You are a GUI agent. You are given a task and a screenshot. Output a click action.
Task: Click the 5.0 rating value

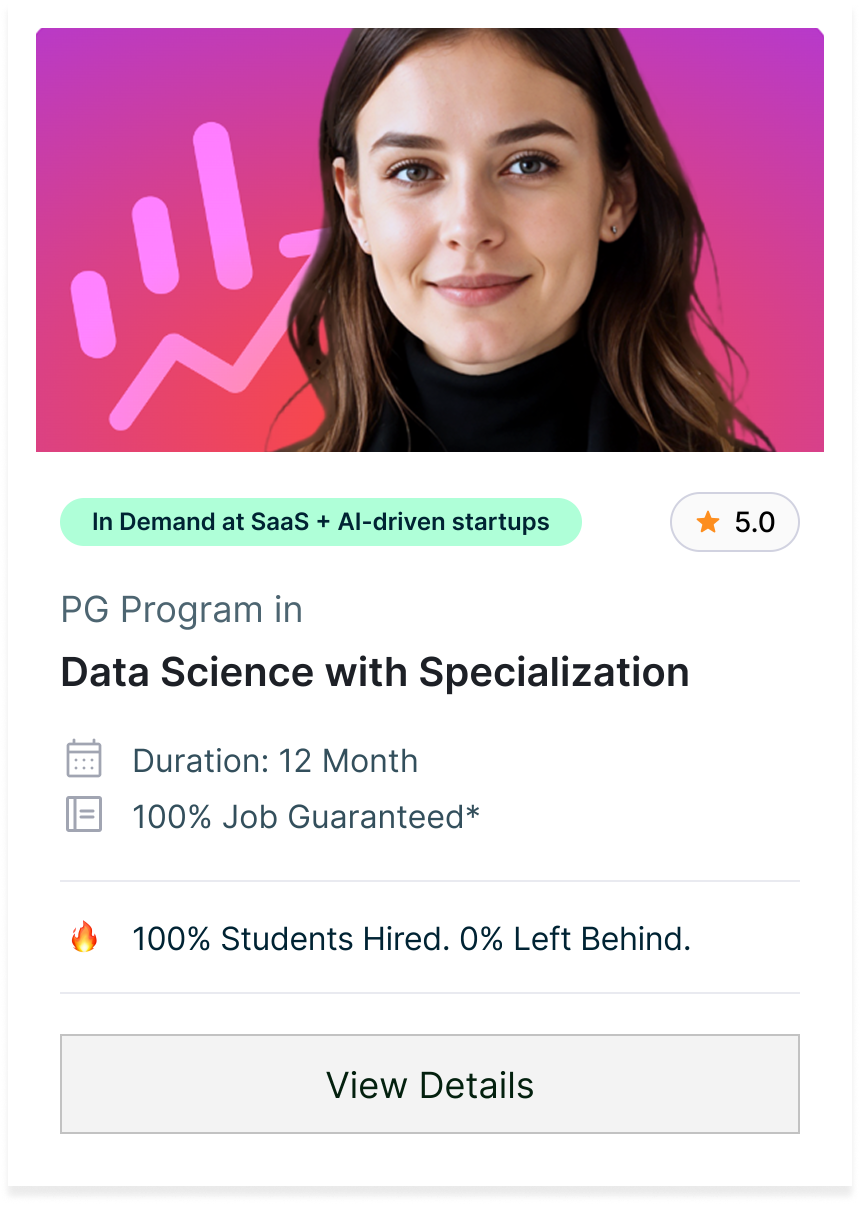click(x=754, y=522)
